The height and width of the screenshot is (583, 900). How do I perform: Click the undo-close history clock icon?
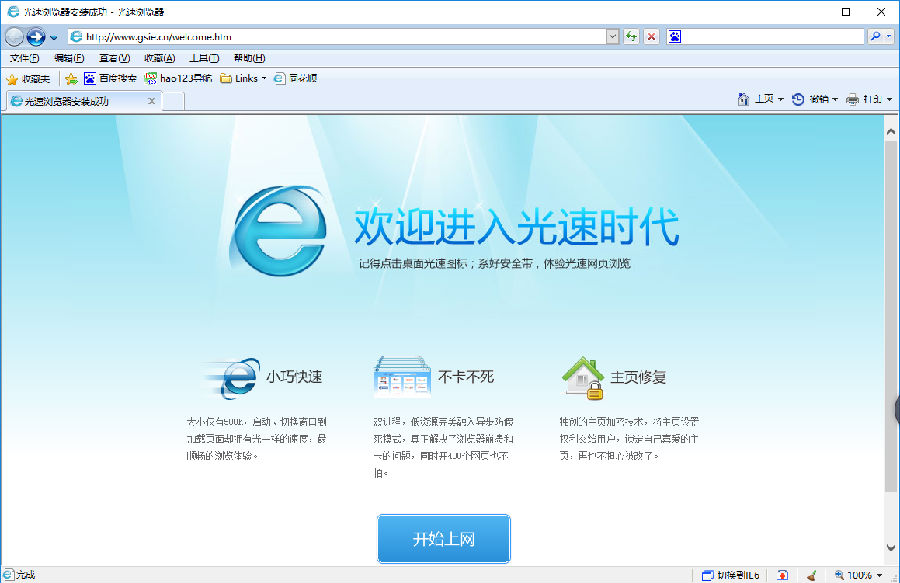[x=798, y=99]
